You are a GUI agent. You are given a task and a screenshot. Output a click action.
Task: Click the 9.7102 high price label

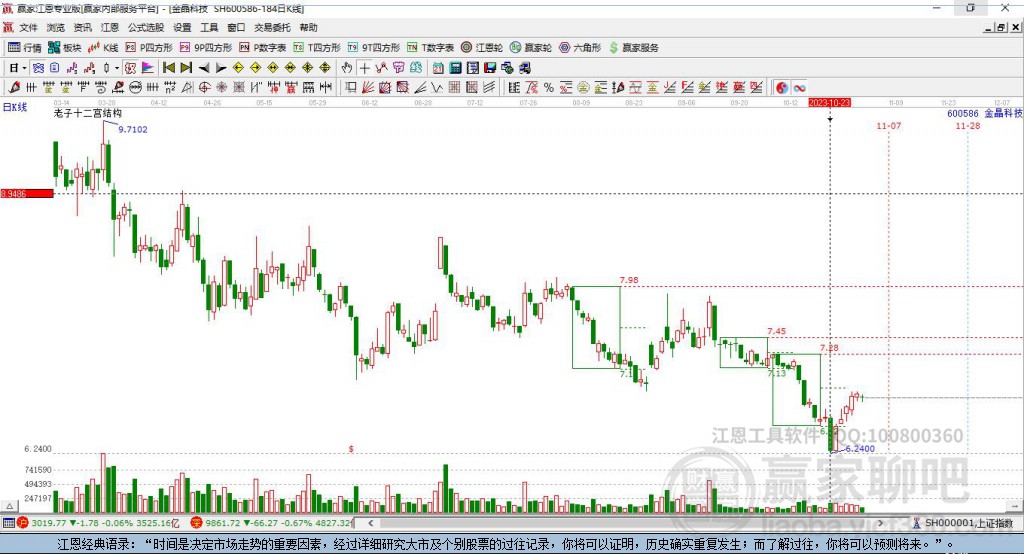click(x=133, y=129)
